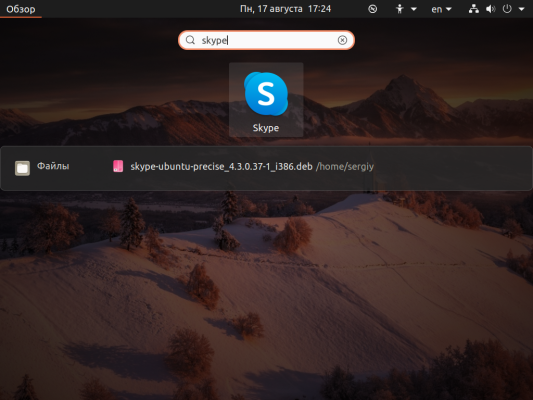The image size is (533, 400).
Task: Click the volume speaker icon
Action: 491,9
